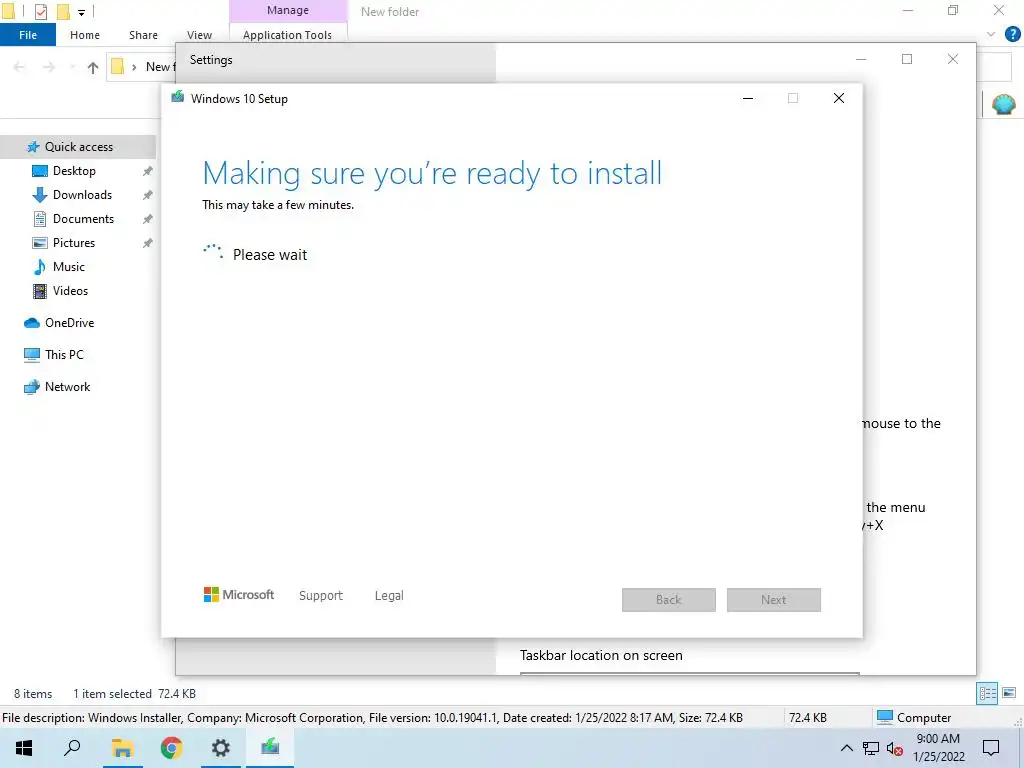
Task: Click the network tray icon
Action: pos(871,748)
